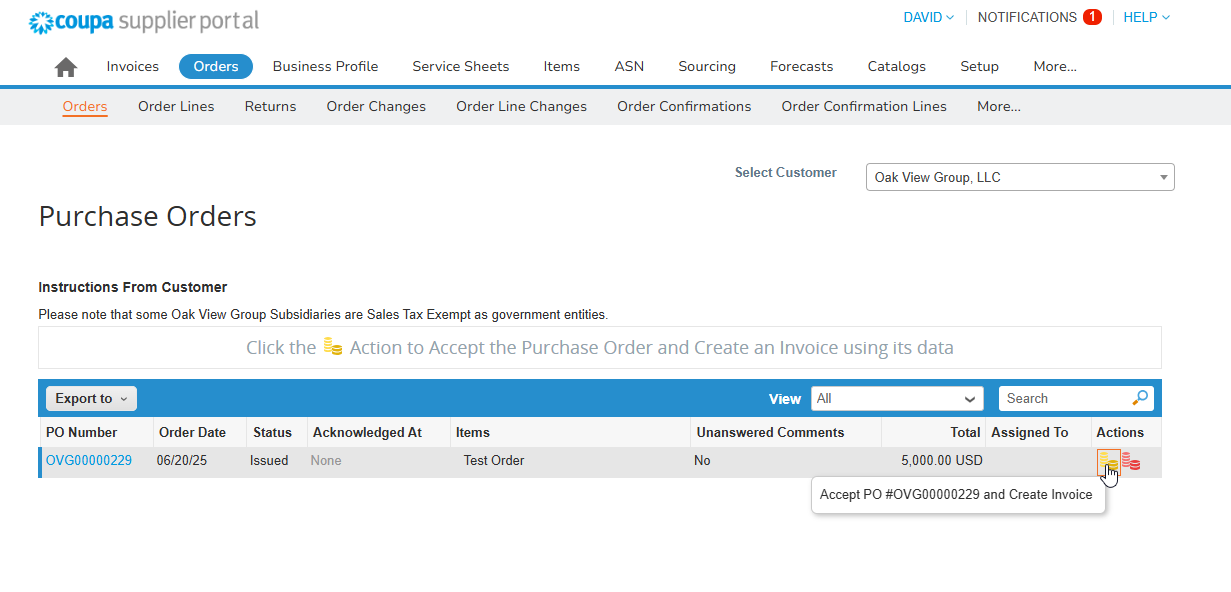Click yellow coins Create Invoice icon

click(x=1108, y=462)
